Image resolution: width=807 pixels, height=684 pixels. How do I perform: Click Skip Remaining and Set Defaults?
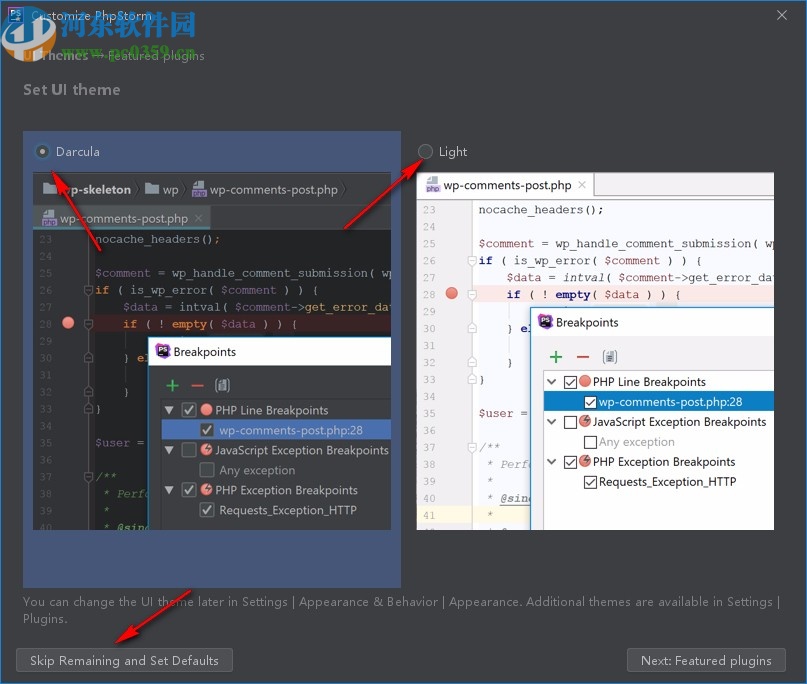click(124, 660)
